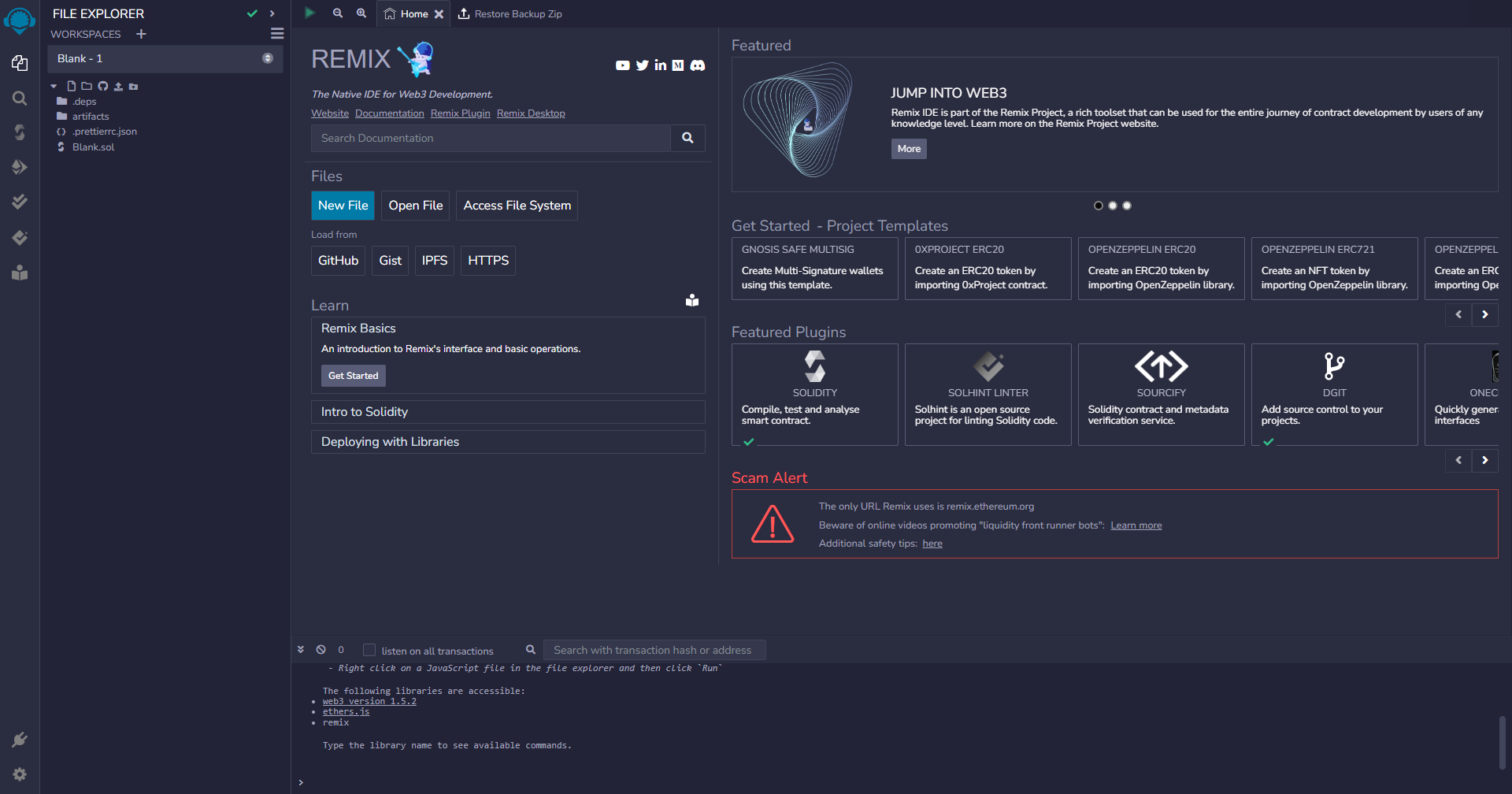Open LearnEth icon beside Learn heading
This screenshot has height=794, width=1512.
(692, 300)
